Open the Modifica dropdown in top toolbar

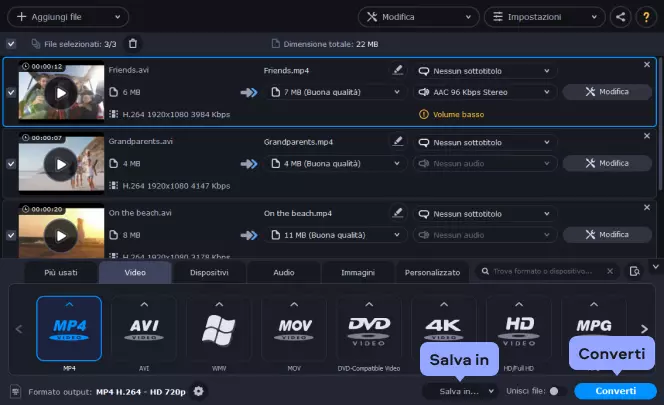pos(418,17)
